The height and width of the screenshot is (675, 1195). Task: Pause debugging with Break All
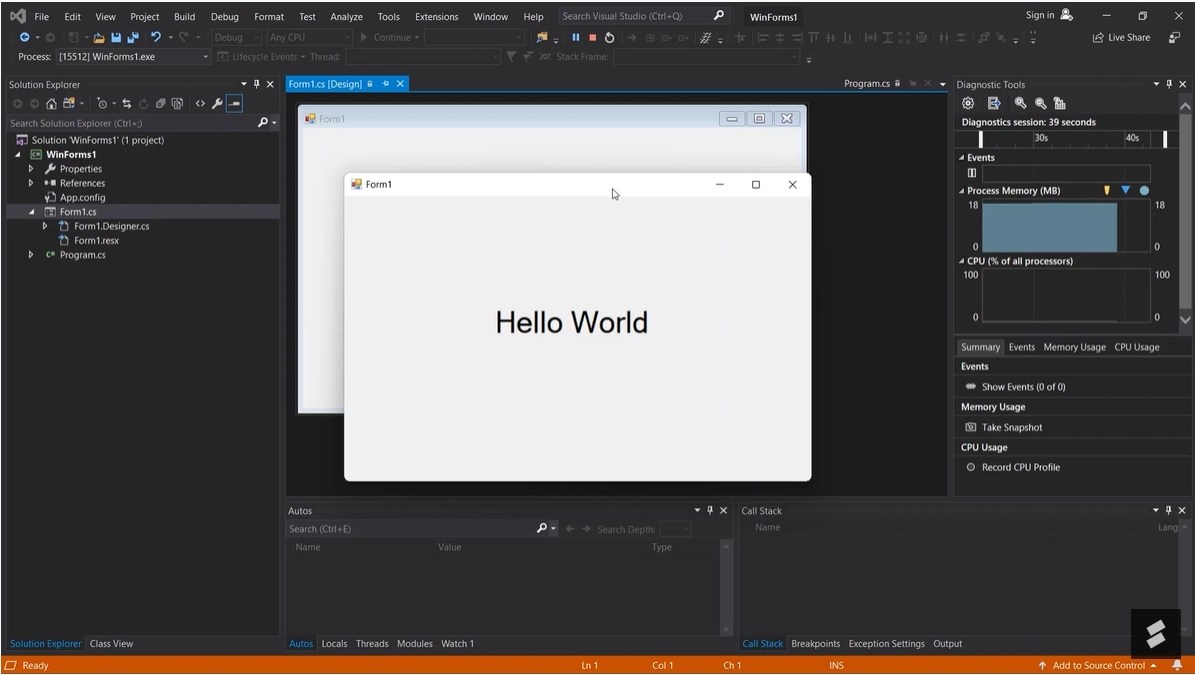pyautogui.click(x=575, y=37)
